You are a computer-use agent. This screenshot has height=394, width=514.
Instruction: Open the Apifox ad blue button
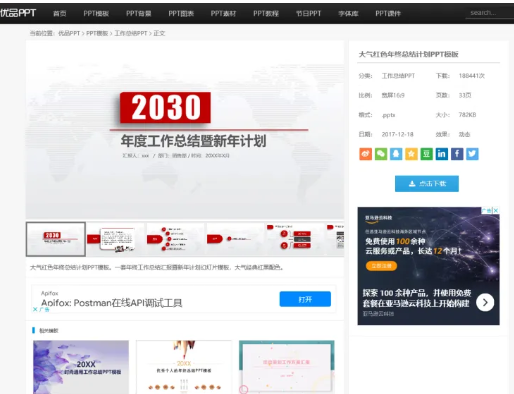point(305,299)
